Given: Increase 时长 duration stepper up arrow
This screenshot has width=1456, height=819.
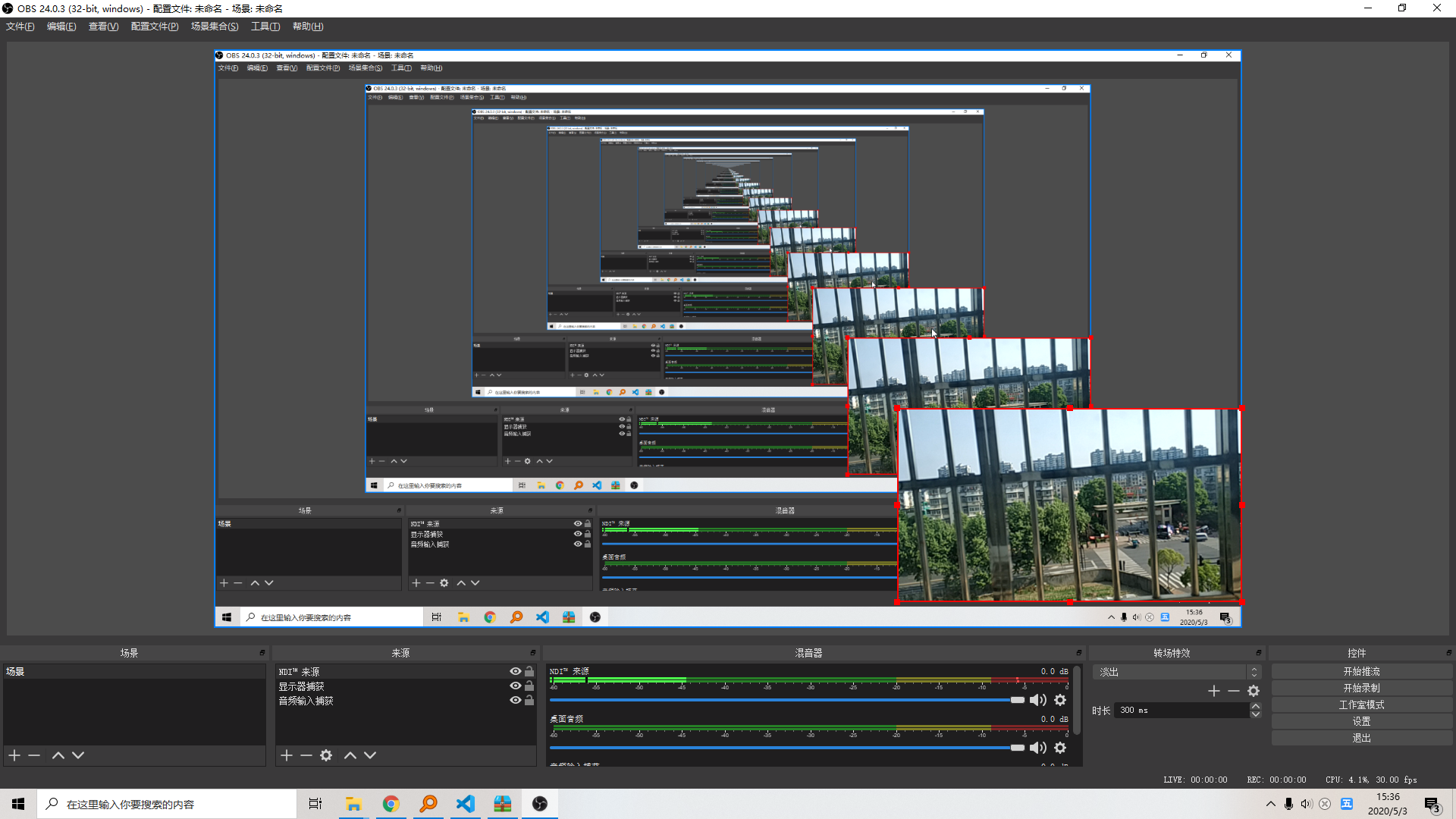Looking at the screenshot, I should pyautogui.click(x=1256, y=706).
